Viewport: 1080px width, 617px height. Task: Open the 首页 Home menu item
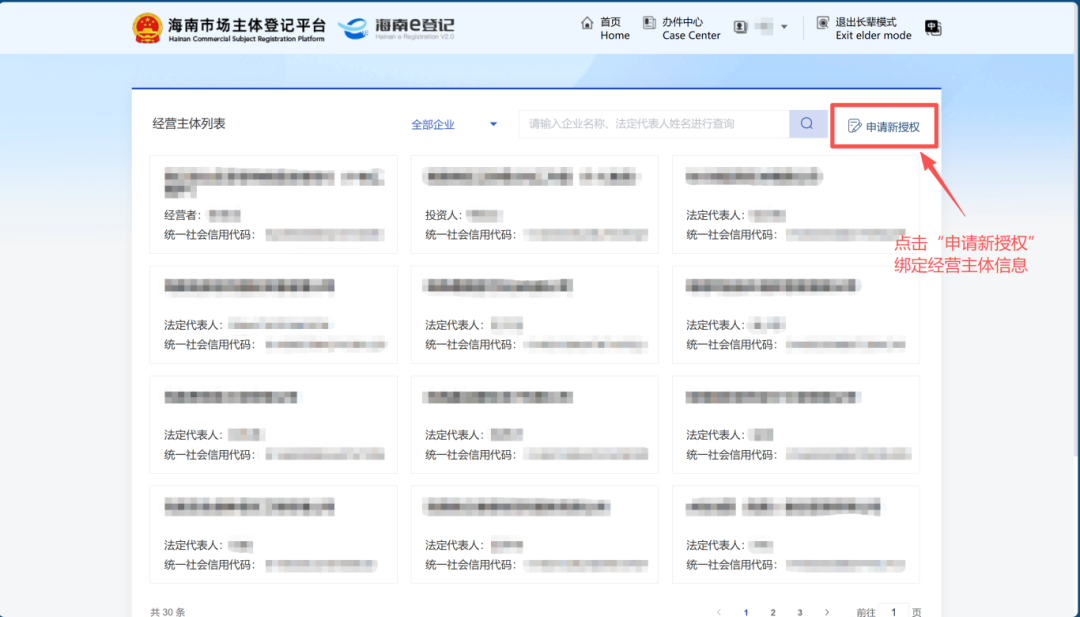coord(614,28)
